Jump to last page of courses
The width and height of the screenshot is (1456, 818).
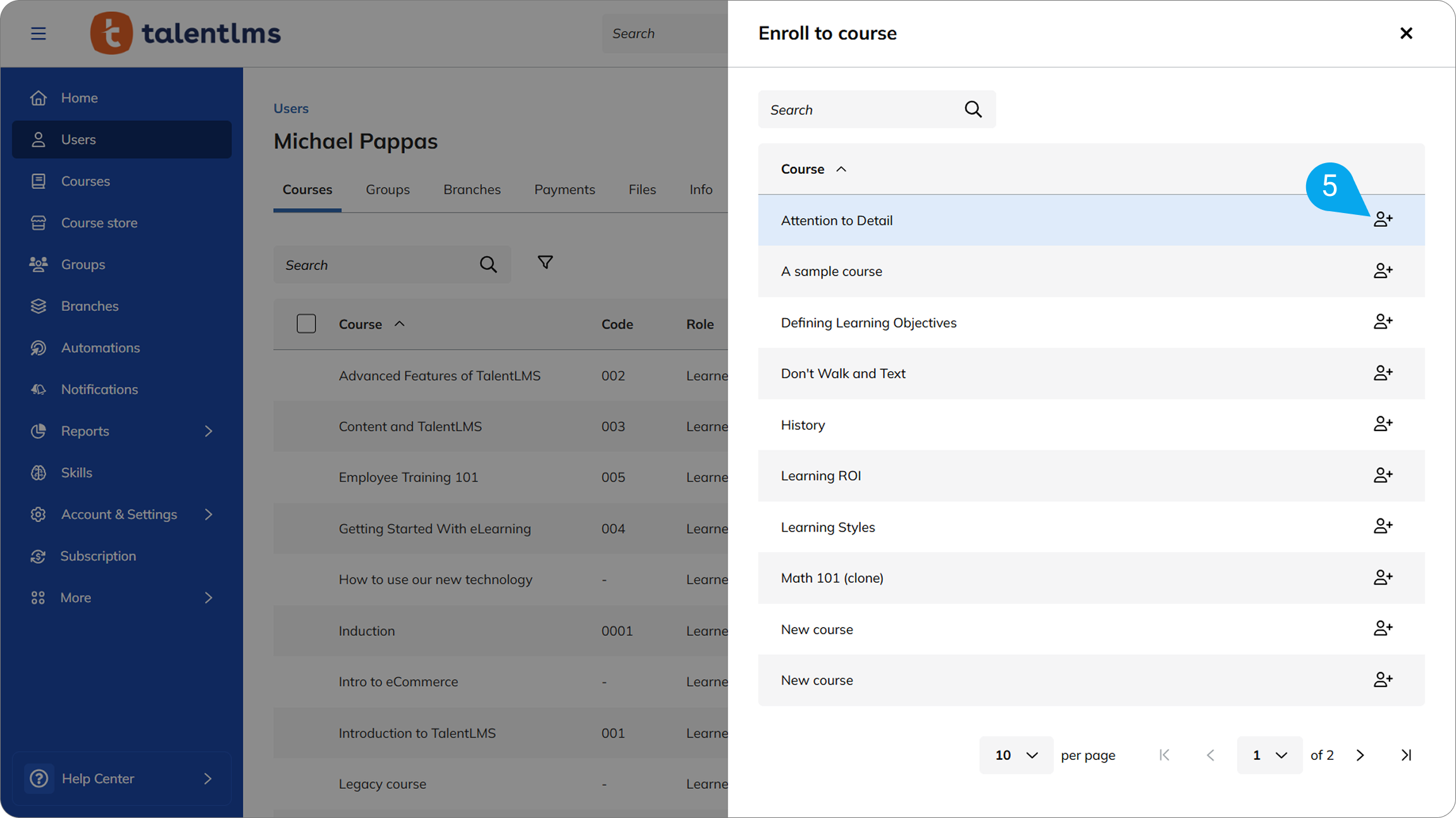tap(1406, 755)
